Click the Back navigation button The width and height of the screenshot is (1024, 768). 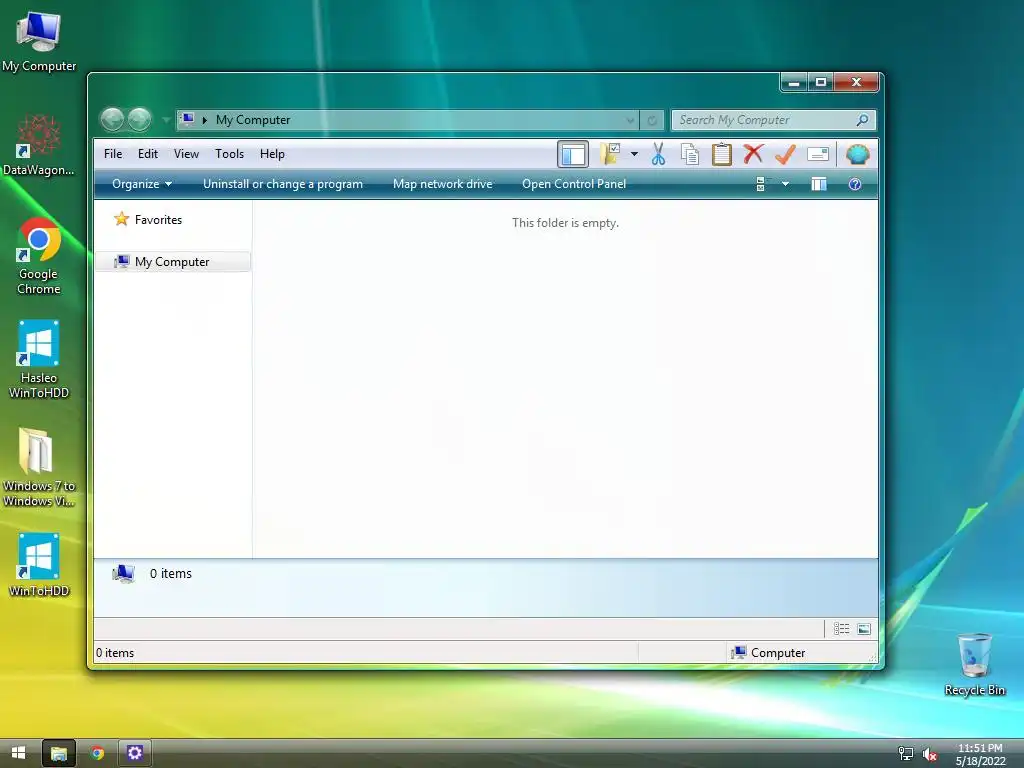[112, 120]
